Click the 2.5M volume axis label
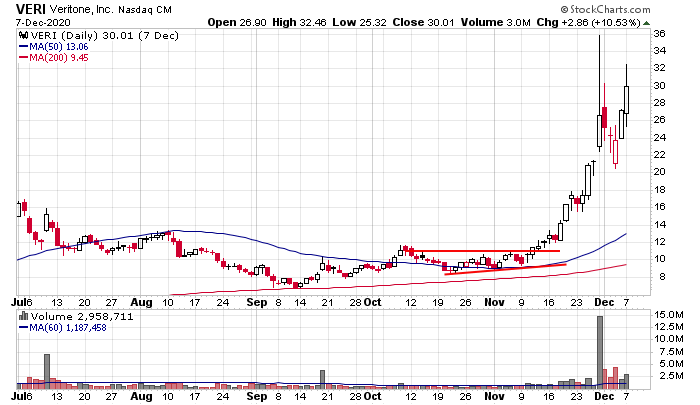This screenshot has width=700, height=405. [x=671, y=376]
